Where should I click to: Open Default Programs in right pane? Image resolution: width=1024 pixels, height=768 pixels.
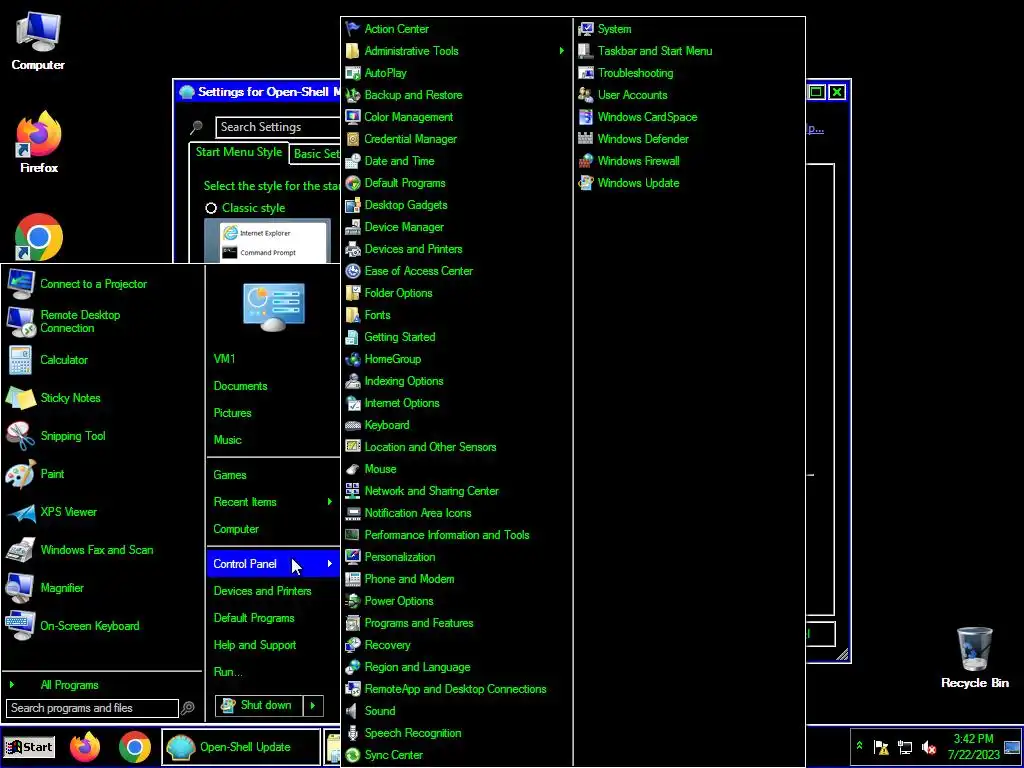(254, 618)
